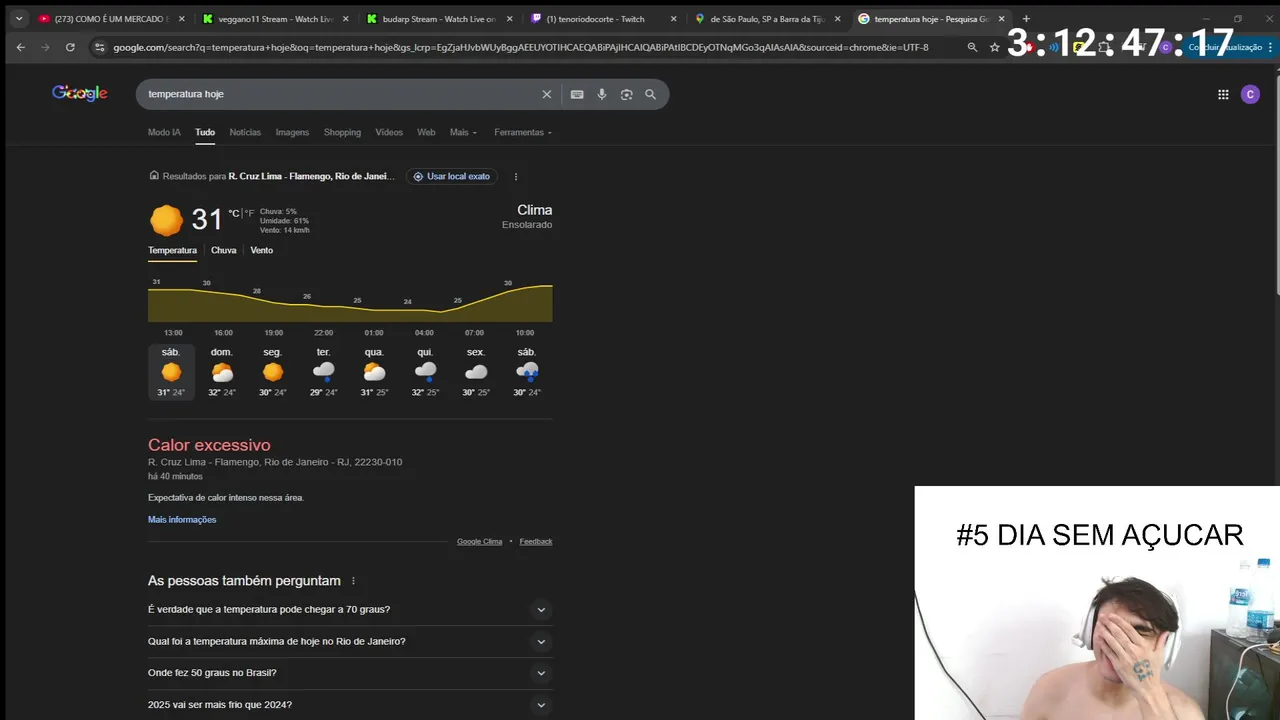1280x720 pixels.
Task: Switch to the Web search tab
Action: point(426,132)
